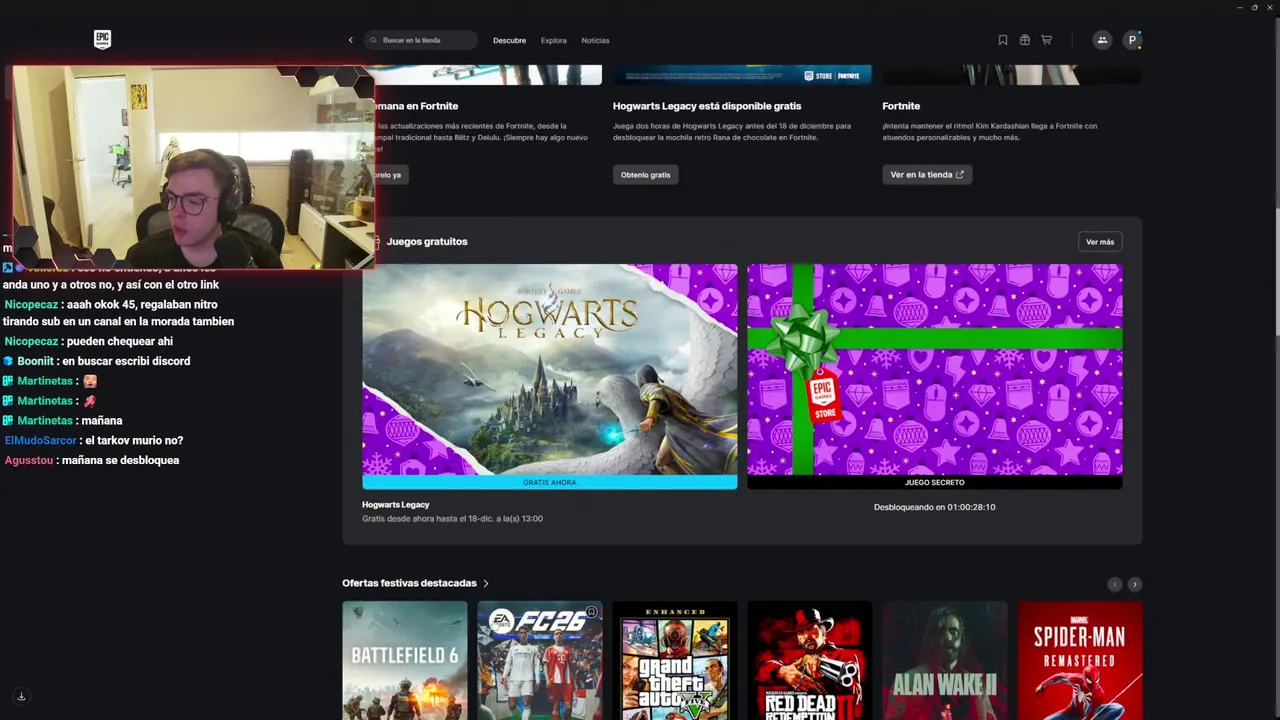Viewport: 1280px width, 720px height.
Task: Open the Spider-Man Remastered tile
Action: (1079, 660)
